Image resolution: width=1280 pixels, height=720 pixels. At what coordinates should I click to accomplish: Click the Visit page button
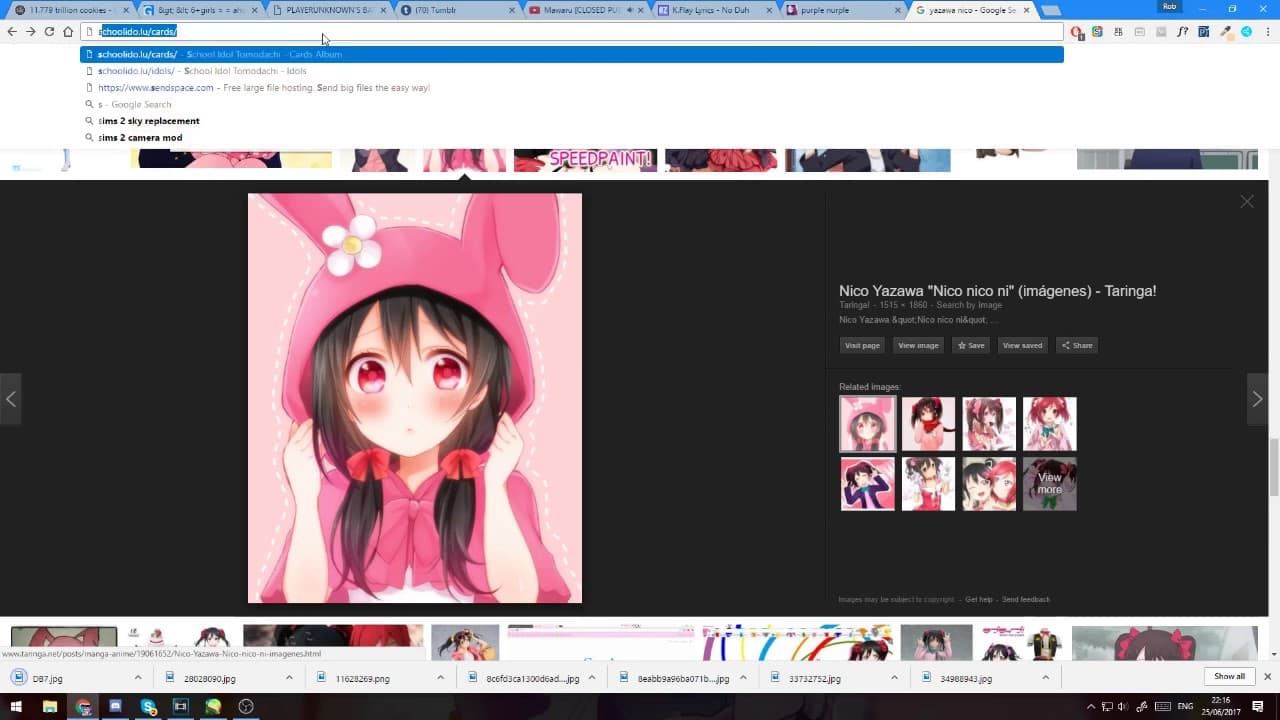point(862,345)
